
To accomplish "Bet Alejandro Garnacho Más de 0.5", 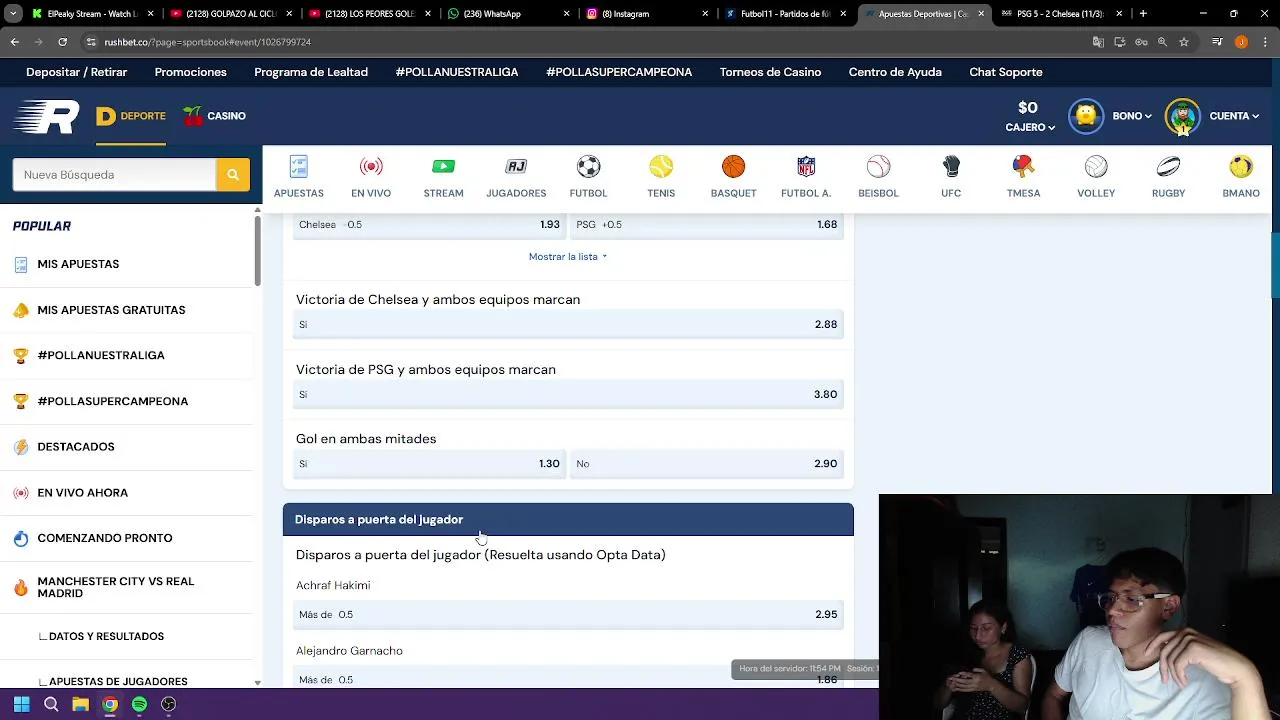I will pos(568,679).
